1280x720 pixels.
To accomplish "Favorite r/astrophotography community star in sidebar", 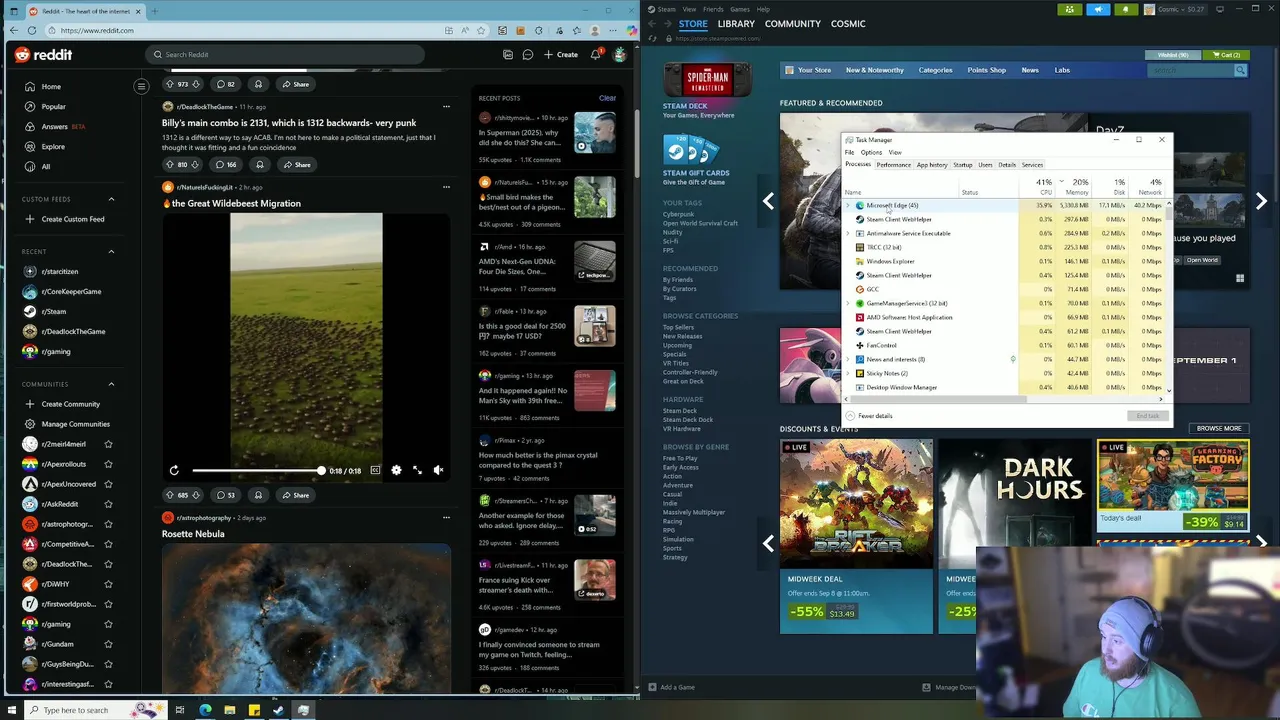I will 108,524.
